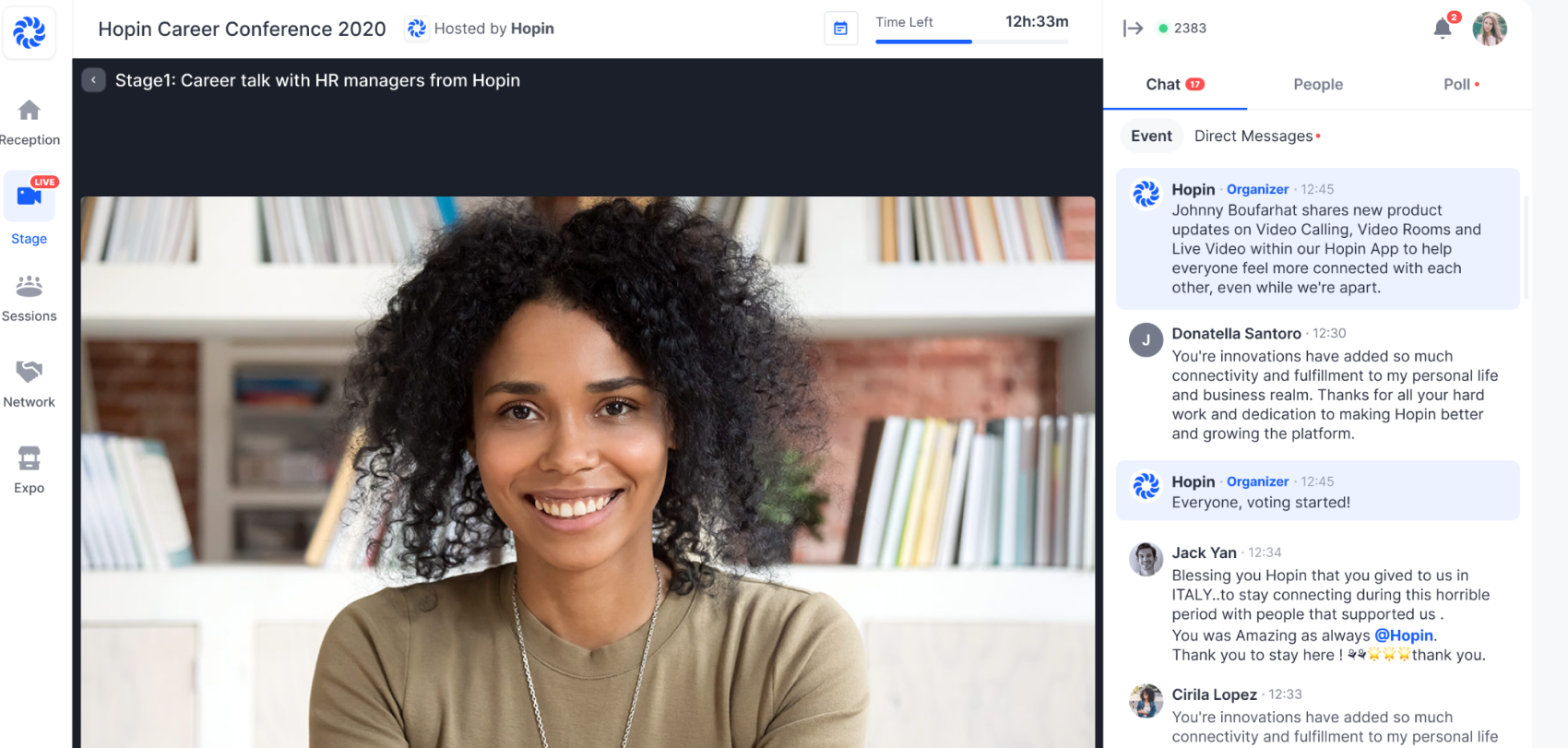Click the back arrow beside Stage1 title
Screen dimensions: 1568x748
[x=93, y=80]
